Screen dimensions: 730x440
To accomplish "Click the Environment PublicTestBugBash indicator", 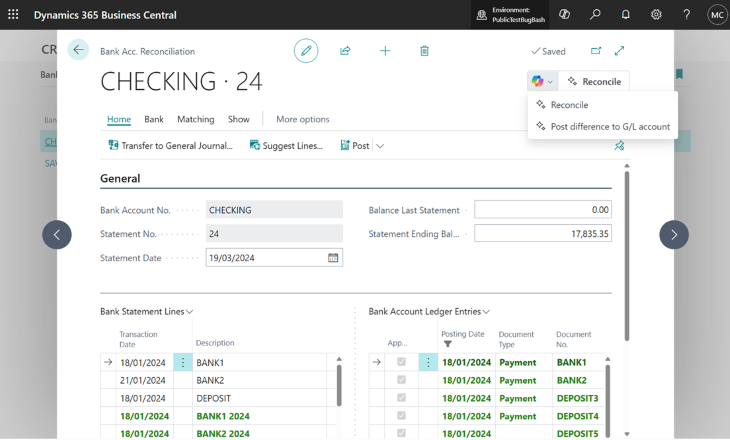I will (510, 15).
